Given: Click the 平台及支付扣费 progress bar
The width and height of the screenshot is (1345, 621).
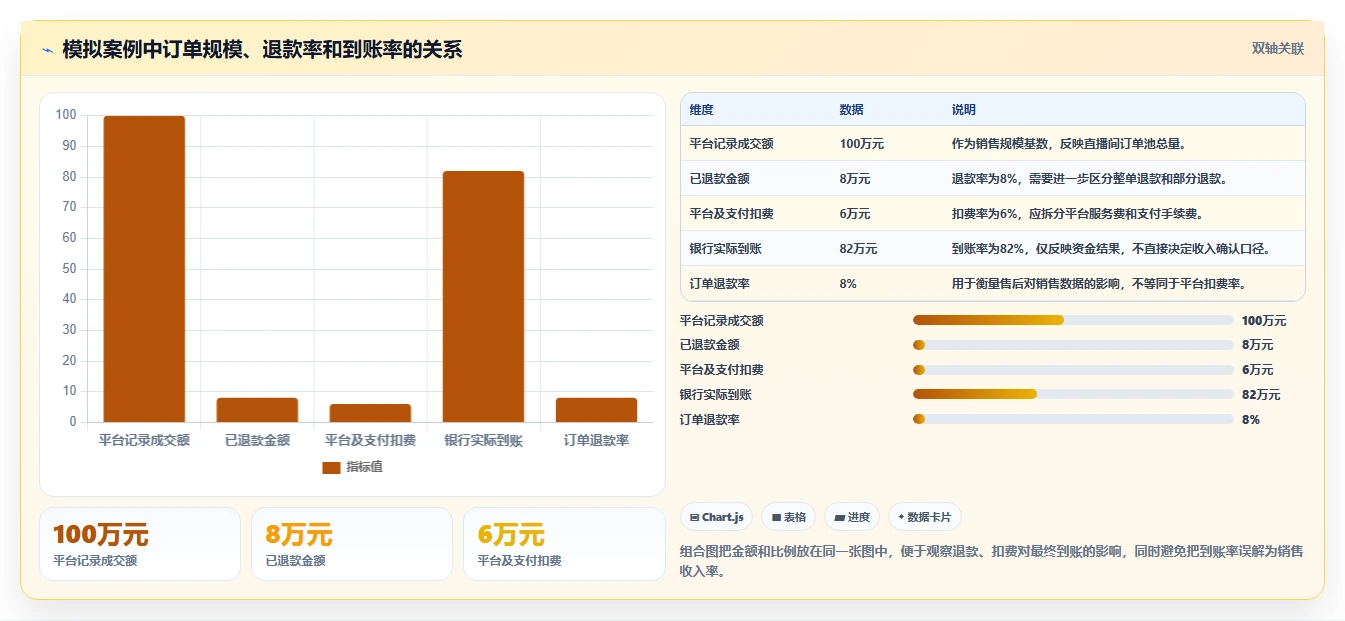Looking at the screenshot, I should click(1073, 370).
